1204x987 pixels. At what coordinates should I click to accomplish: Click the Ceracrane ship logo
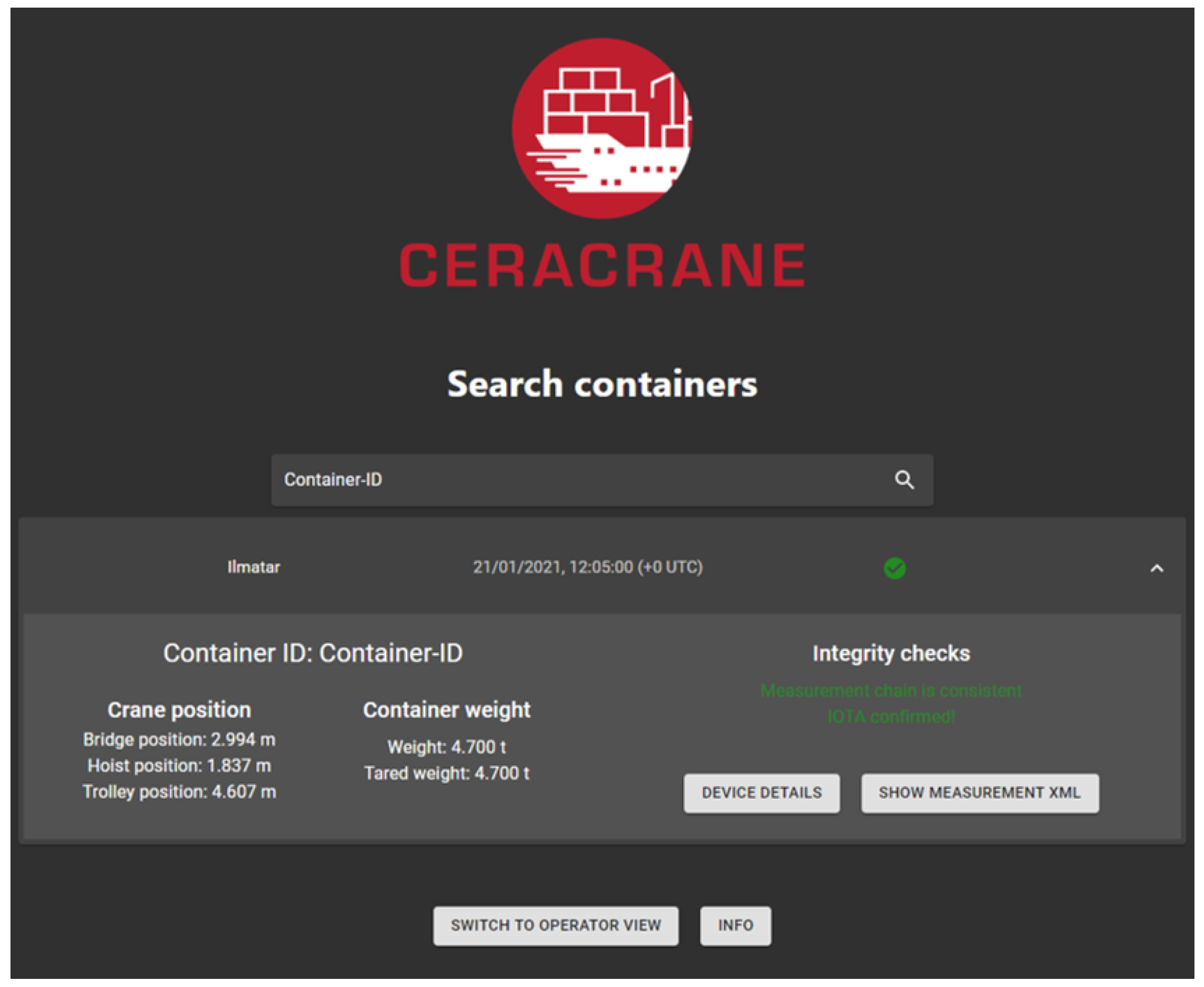click(601, 128)
